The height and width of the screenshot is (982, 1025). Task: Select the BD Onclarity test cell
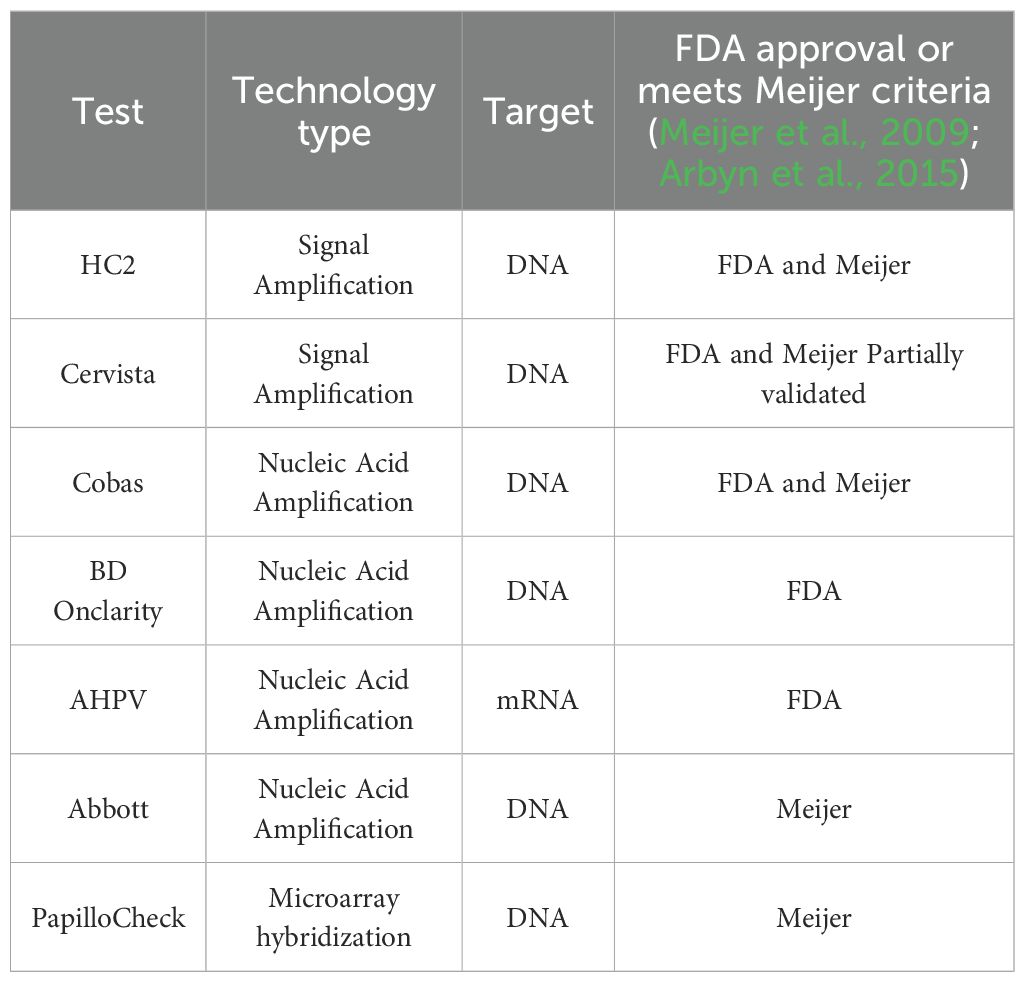click(x=108, y=591)
